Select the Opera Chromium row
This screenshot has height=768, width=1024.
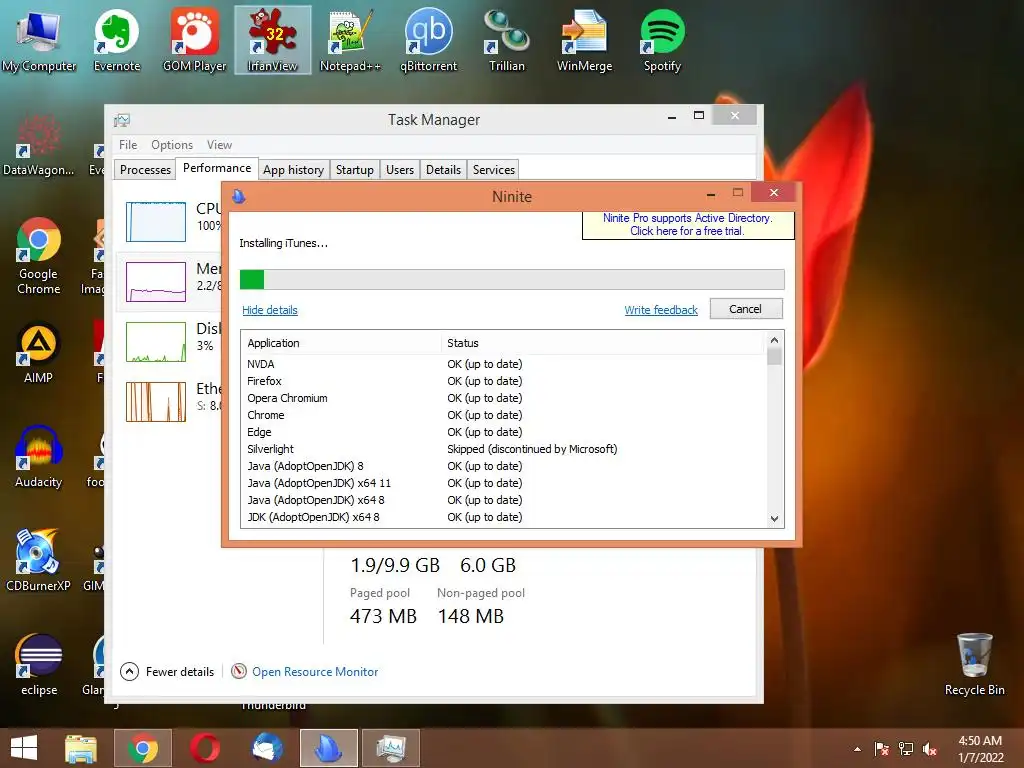[504, 398]
